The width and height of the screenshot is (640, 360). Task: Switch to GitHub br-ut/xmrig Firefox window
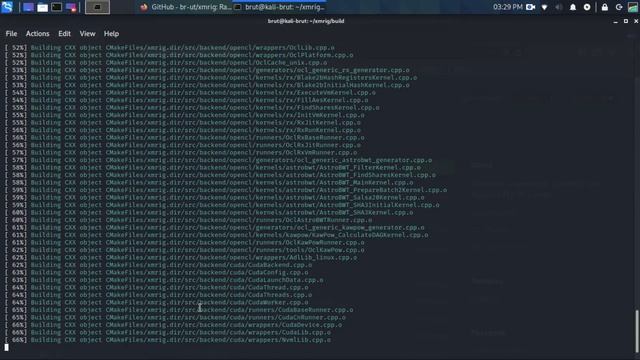(x=186, y=7)
